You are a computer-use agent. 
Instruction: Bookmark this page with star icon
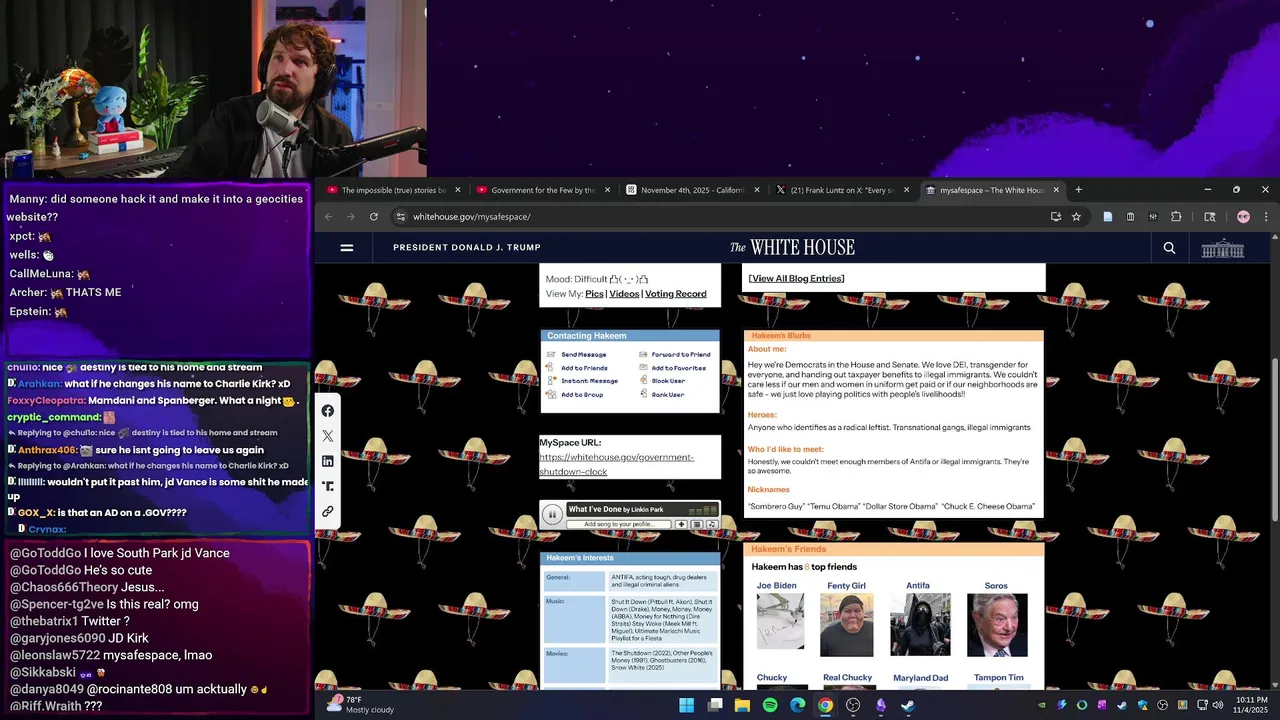[1076, 216]
